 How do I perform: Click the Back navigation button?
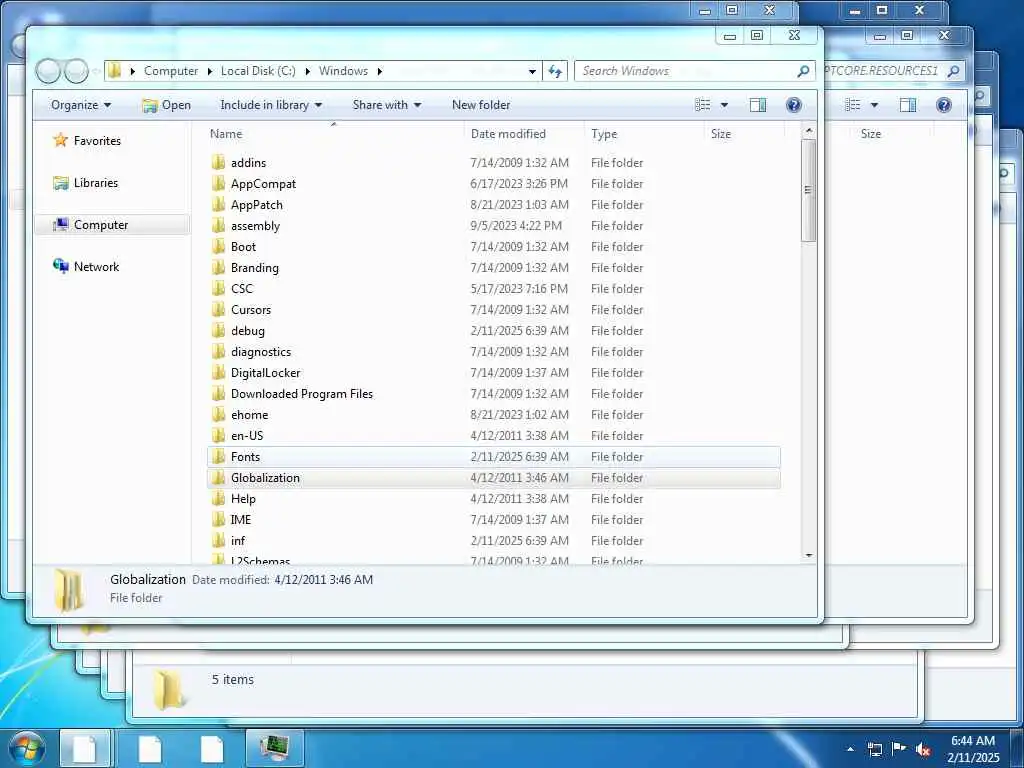pyautogui.click(x=48, y=71)
